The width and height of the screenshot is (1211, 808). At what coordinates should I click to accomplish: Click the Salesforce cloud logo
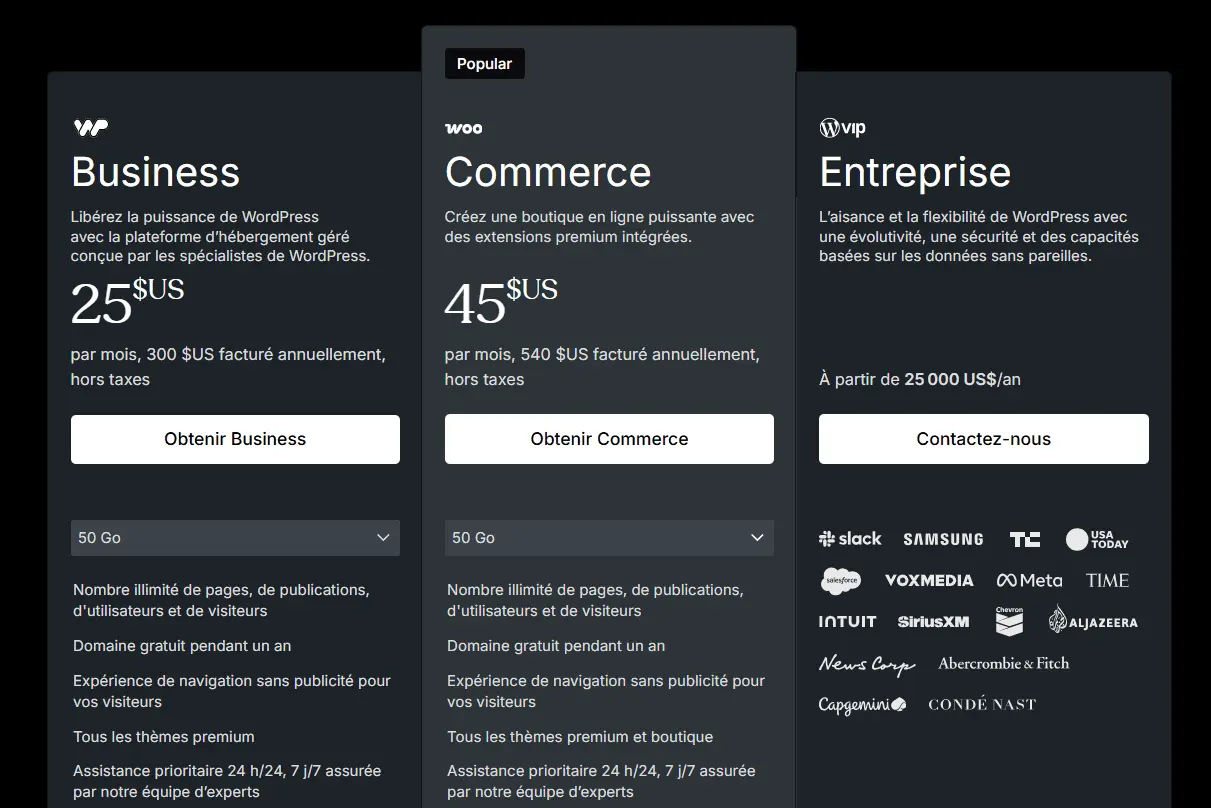pos(840,580)
